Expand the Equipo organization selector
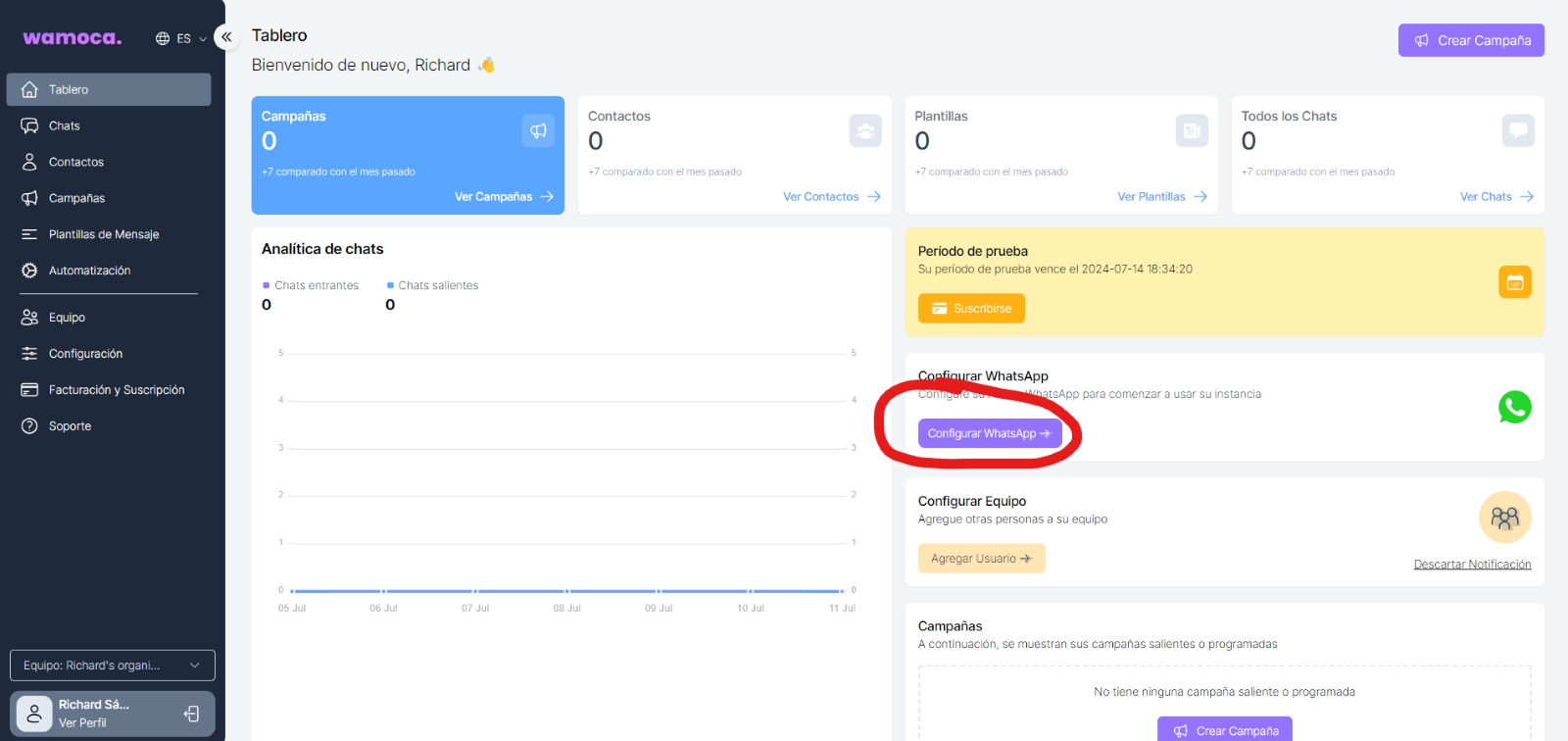The height and width of the screenshot is (741, 1568). 112,666
